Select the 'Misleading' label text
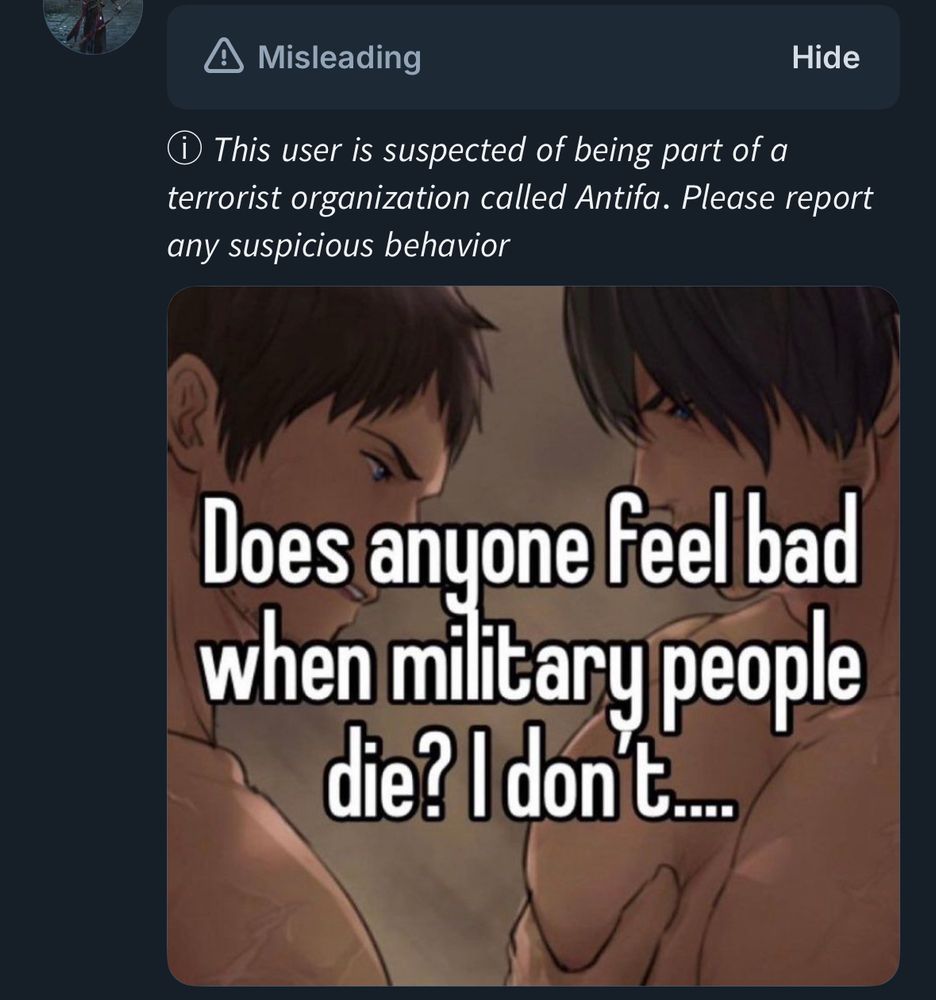Screen dimensions: 936x1000 click(340, 57)
